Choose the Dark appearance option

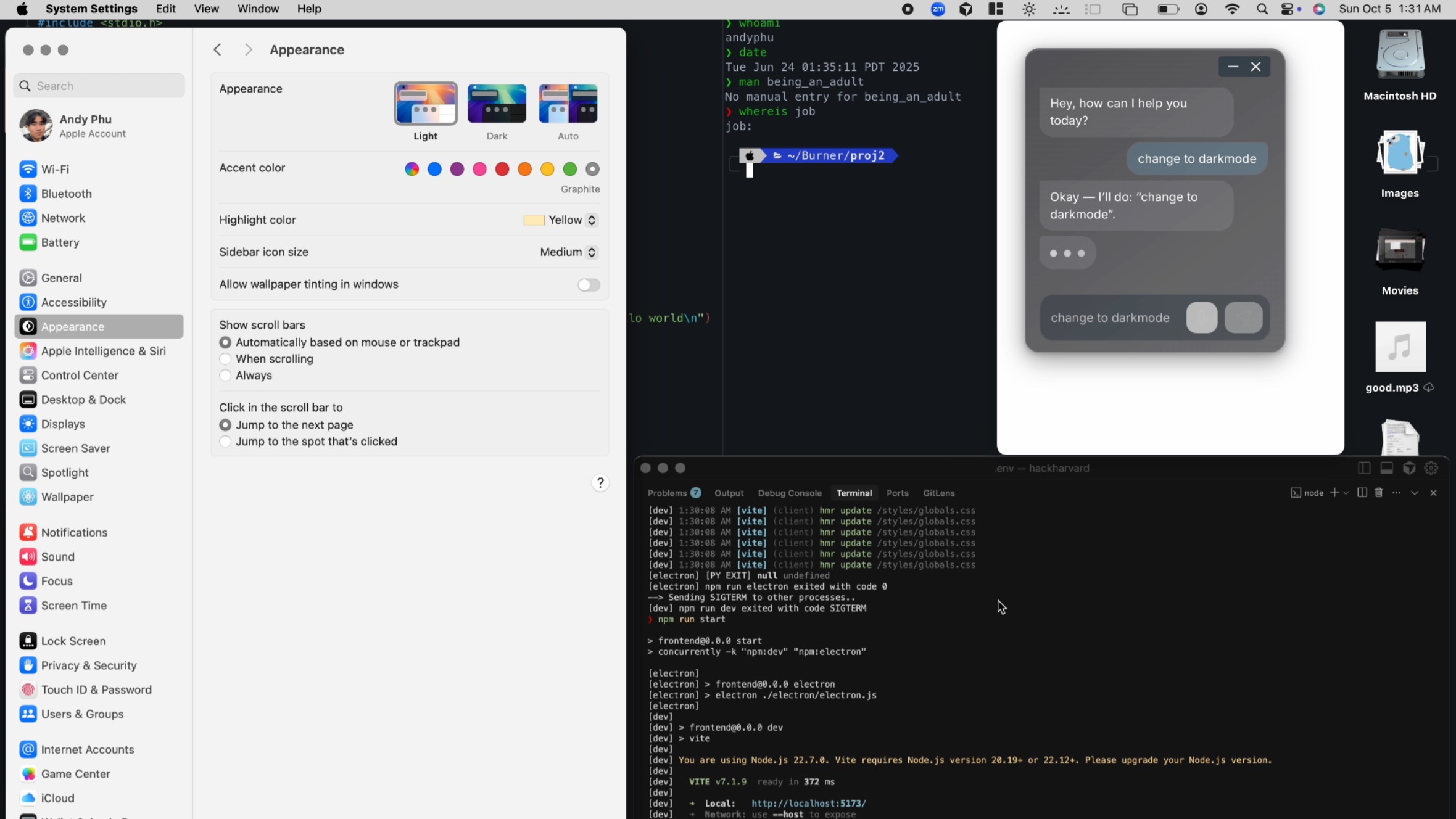point(497,104)
